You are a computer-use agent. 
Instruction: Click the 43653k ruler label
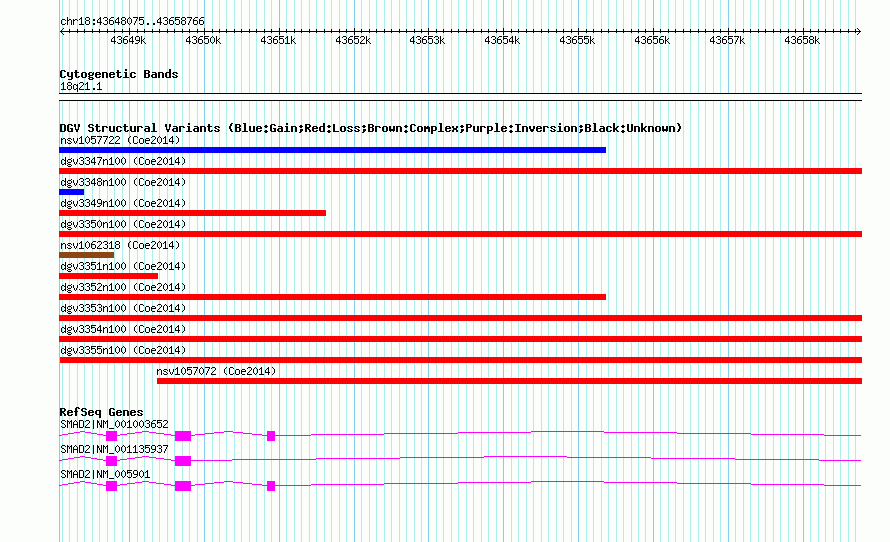tap(427, 40)
